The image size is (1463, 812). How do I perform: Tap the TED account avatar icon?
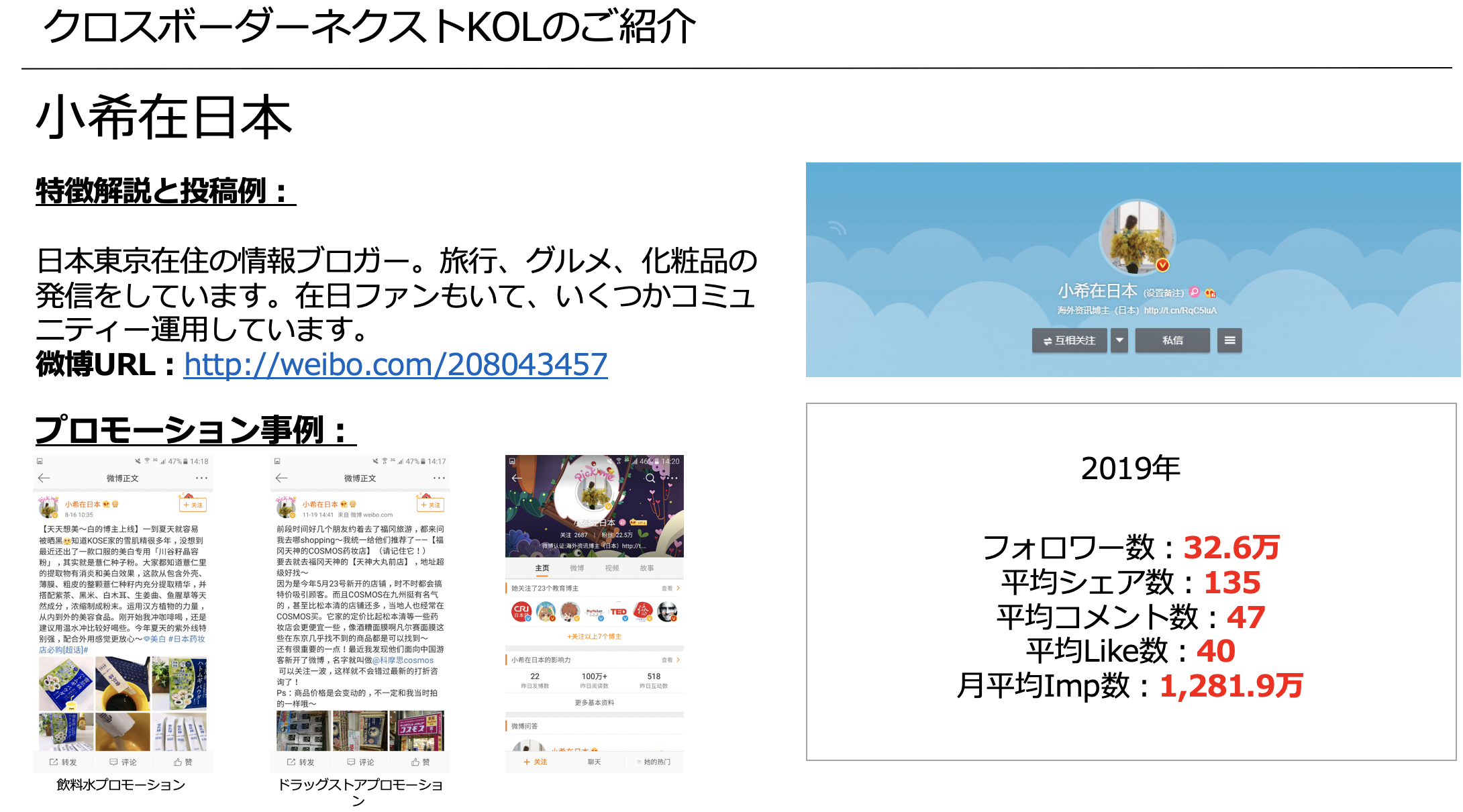tap(618, 611)
